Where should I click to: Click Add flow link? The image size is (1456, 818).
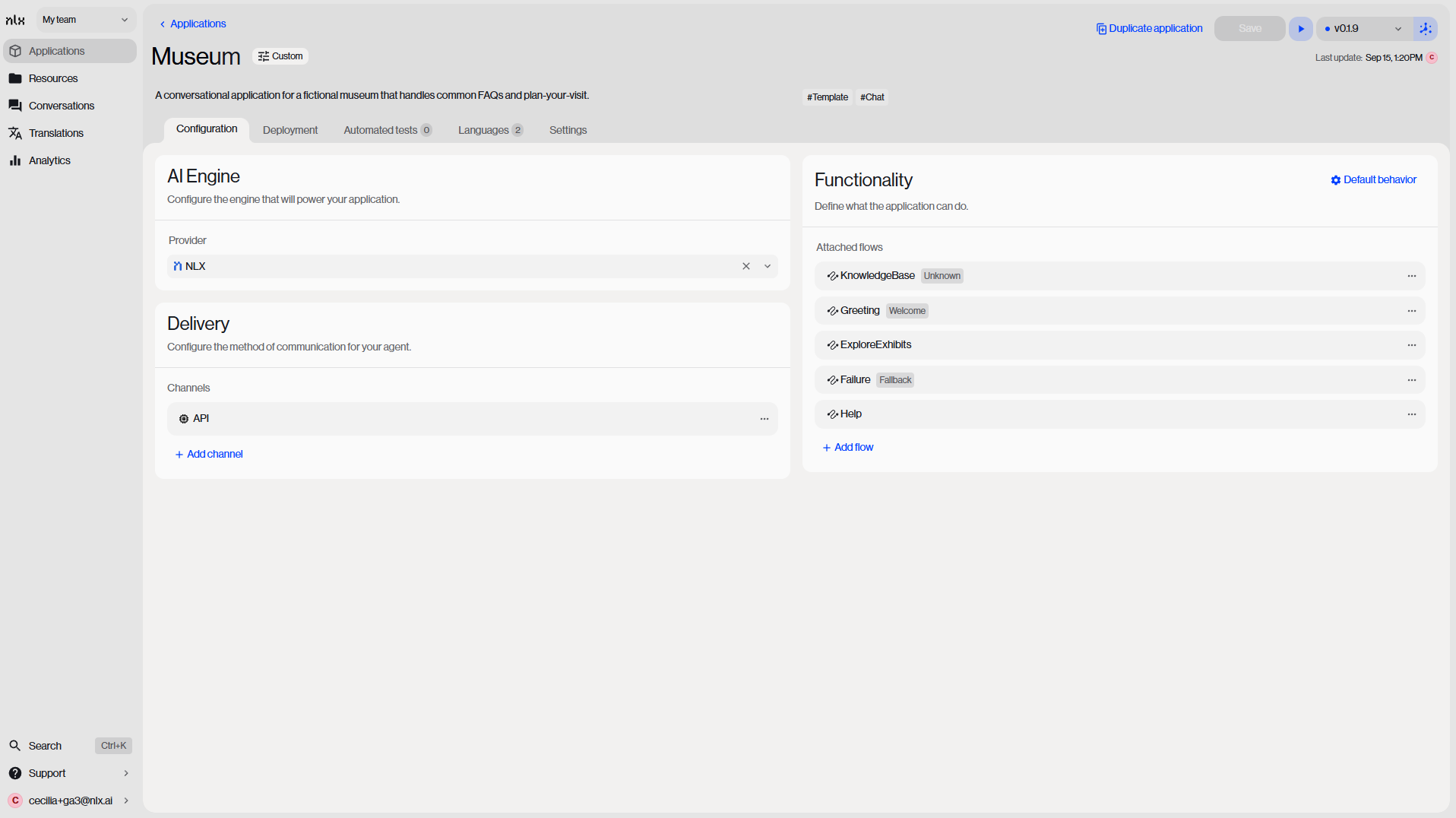pyautogui.click(x=847, y=448)
